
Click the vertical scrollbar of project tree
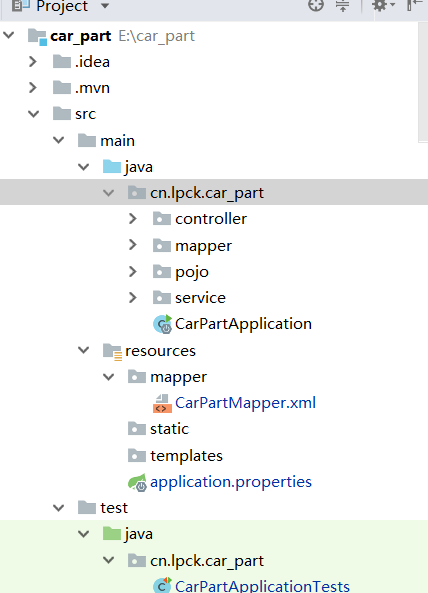[423, 82]
